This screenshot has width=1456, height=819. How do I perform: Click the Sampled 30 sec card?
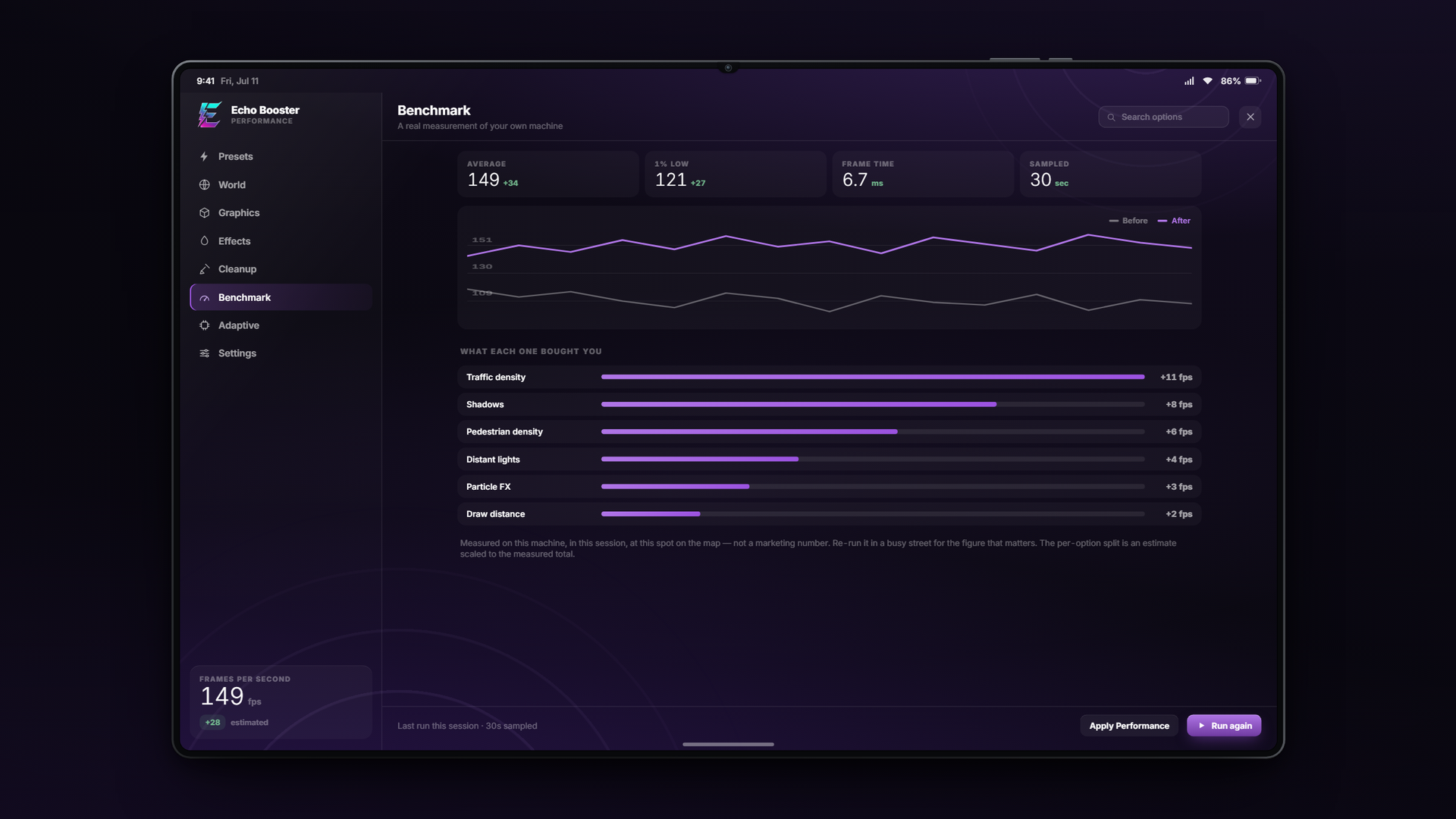coord(1110,174)
